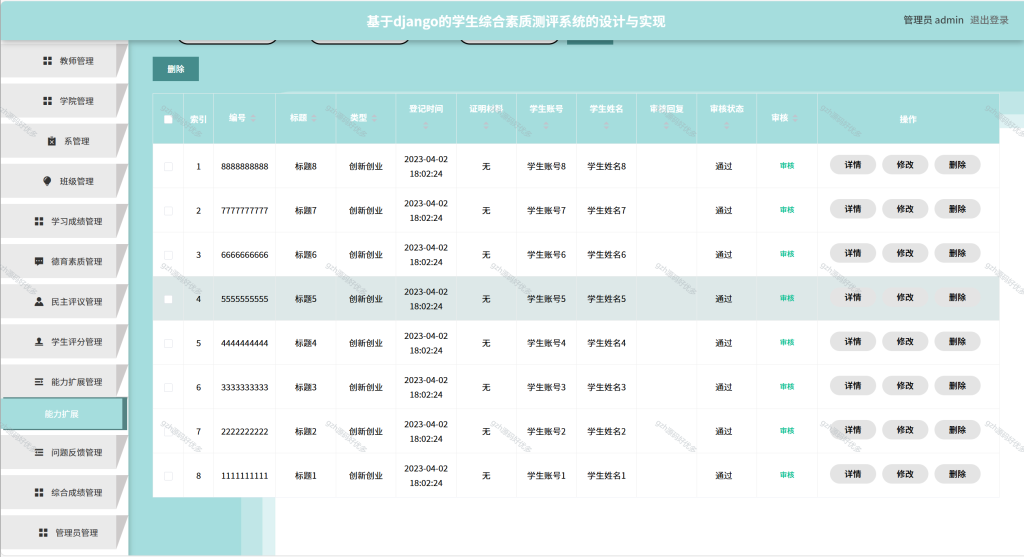Click 删除 button in row 标题6

click(x=957, y=253)
